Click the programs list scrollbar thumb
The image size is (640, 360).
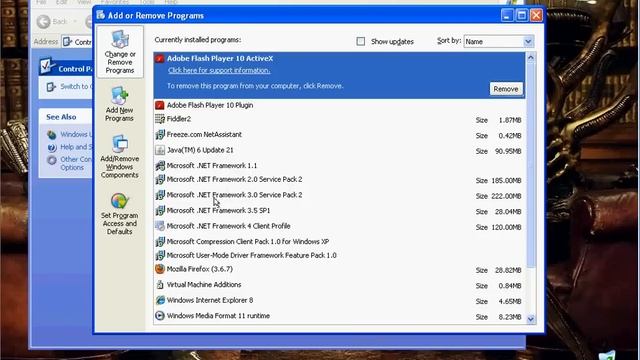point(531,165)
